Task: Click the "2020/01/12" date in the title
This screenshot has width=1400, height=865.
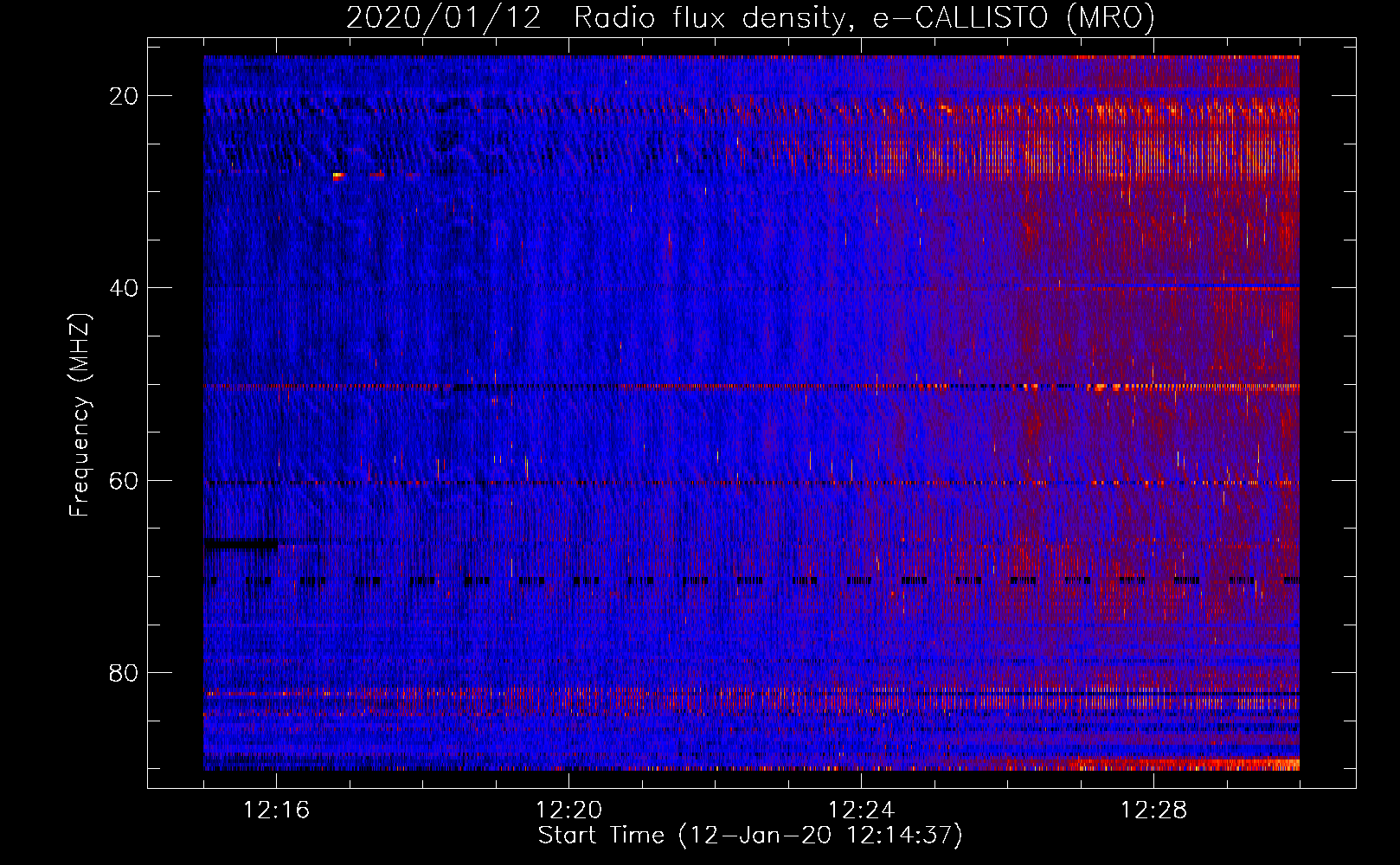Action: click(x=443, y=18)
